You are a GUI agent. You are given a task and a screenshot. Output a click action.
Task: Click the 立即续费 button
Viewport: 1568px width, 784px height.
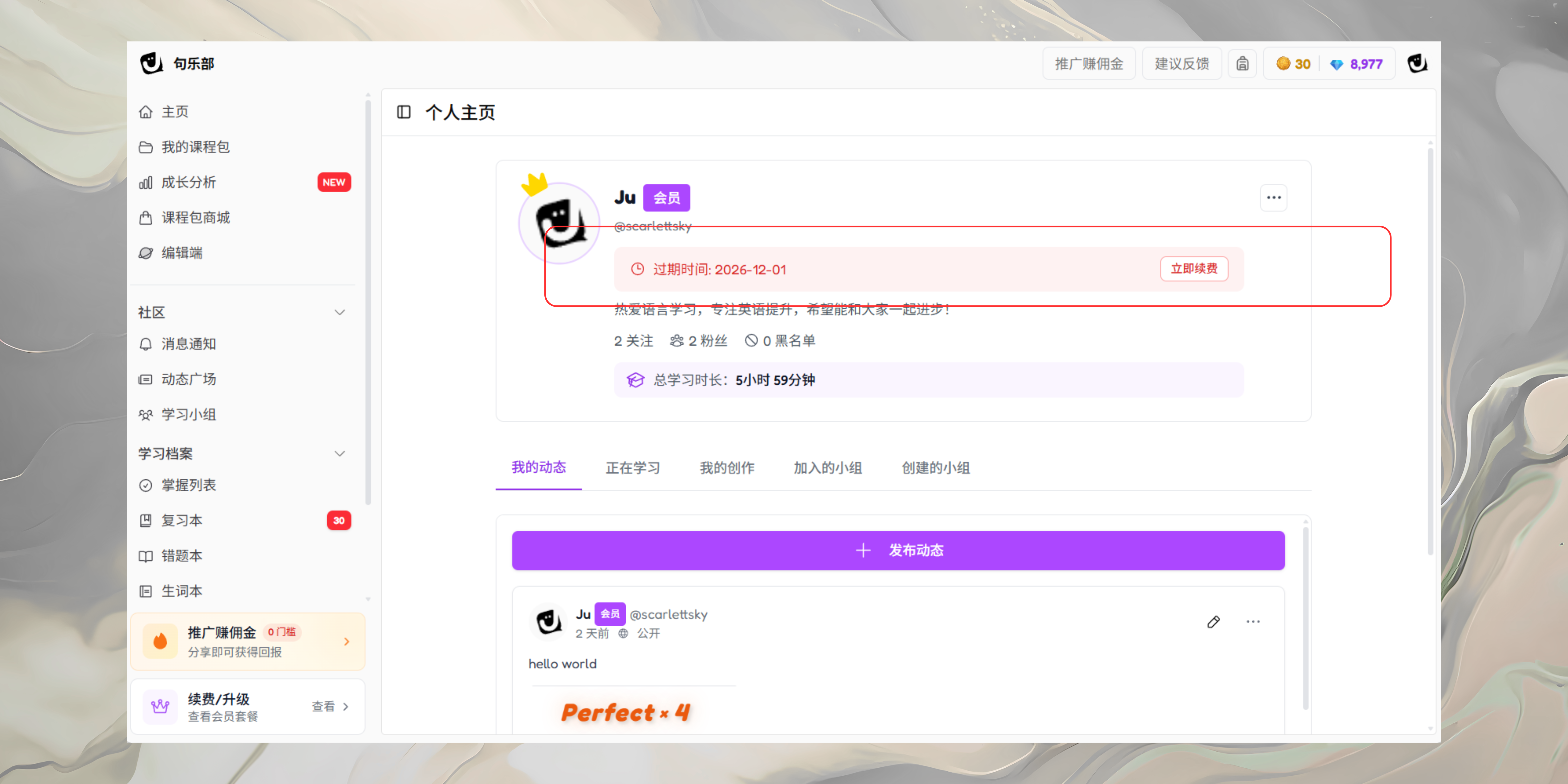(x=1194, y=269)
